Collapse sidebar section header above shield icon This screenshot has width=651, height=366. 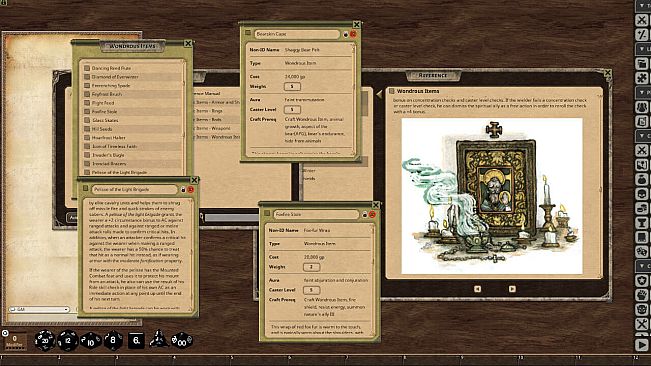point(644,266)
